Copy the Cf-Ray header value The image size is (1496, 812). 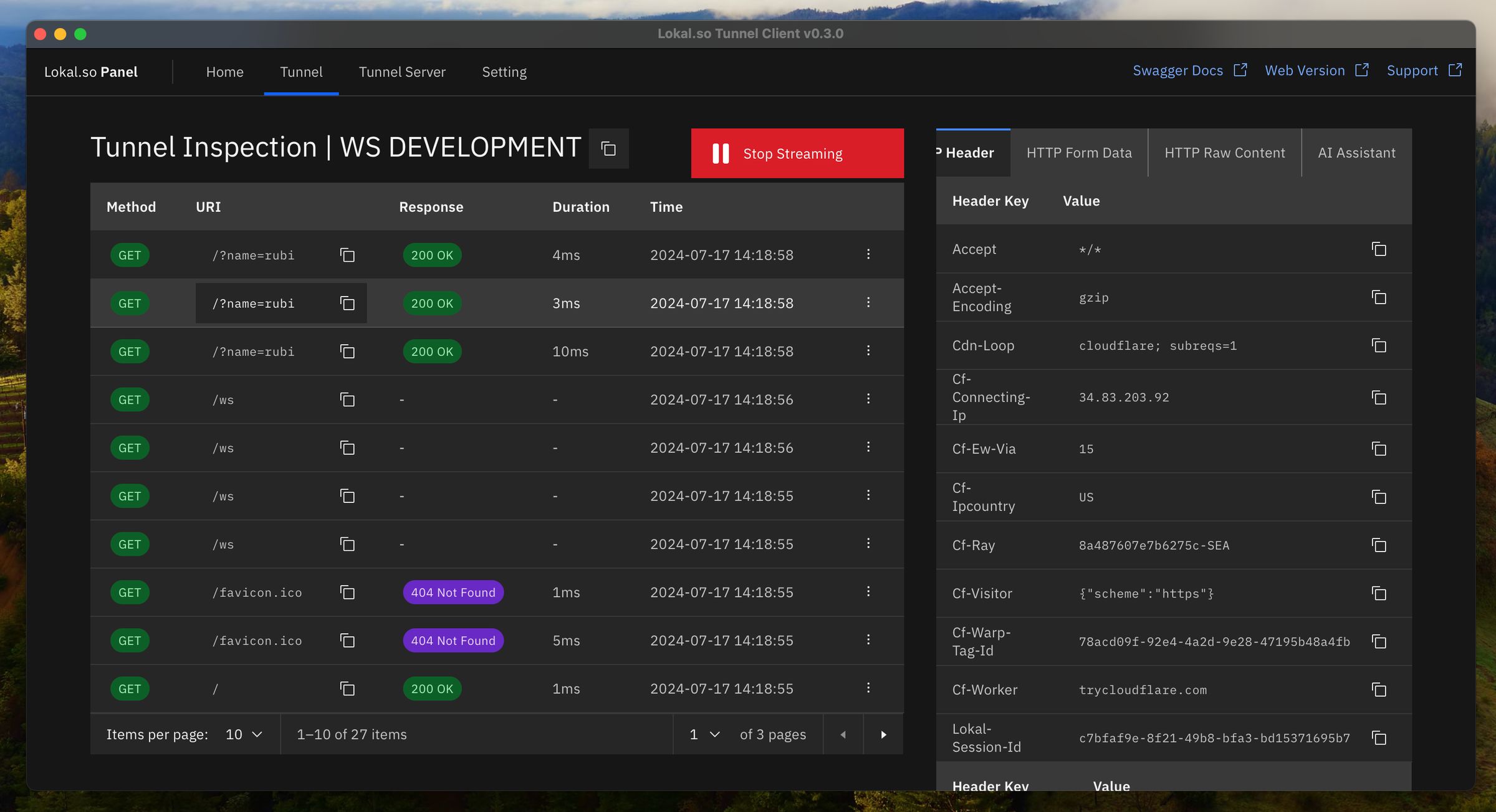pyautogui.click(x=1379, y=545)
